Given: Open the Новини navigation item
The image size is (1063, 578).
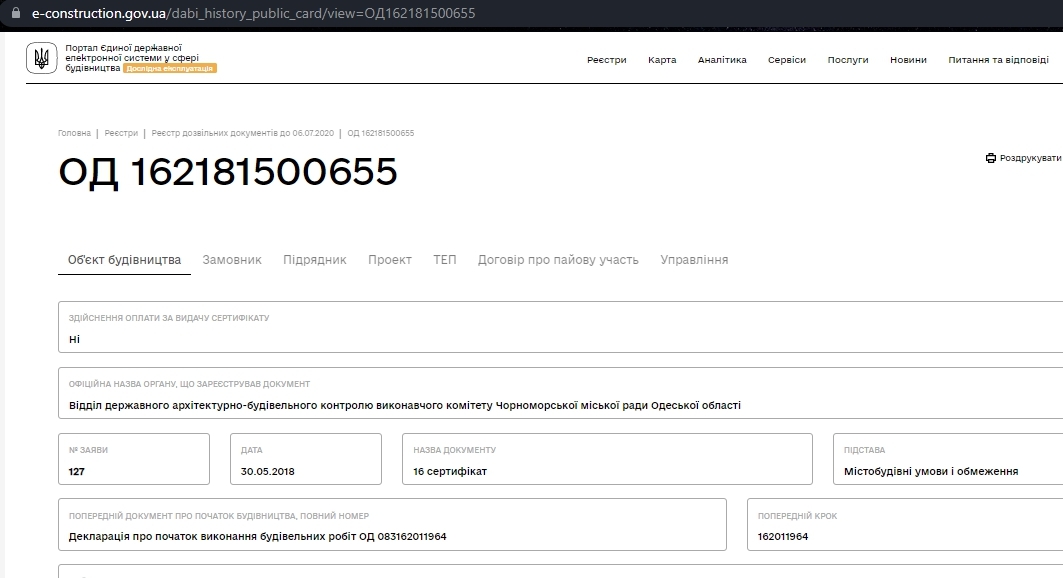Looking at the screenshot, I should pyautogui.click(x=908, y=60).
